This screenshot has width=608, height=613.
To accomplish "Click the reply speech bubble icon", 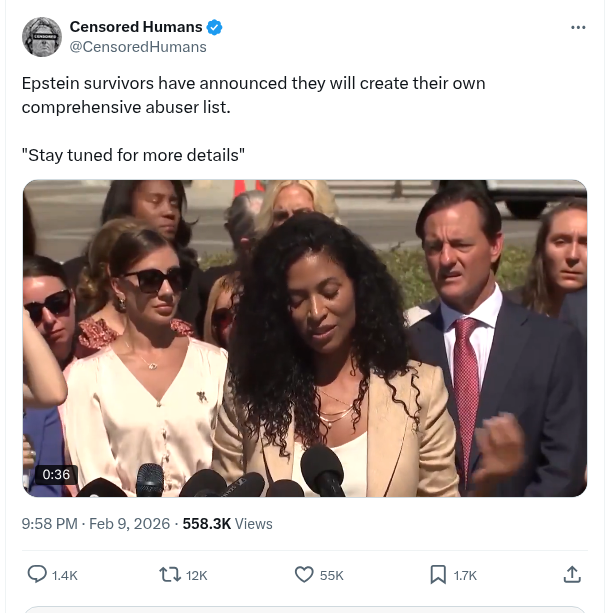I will (x=37, y=574).
